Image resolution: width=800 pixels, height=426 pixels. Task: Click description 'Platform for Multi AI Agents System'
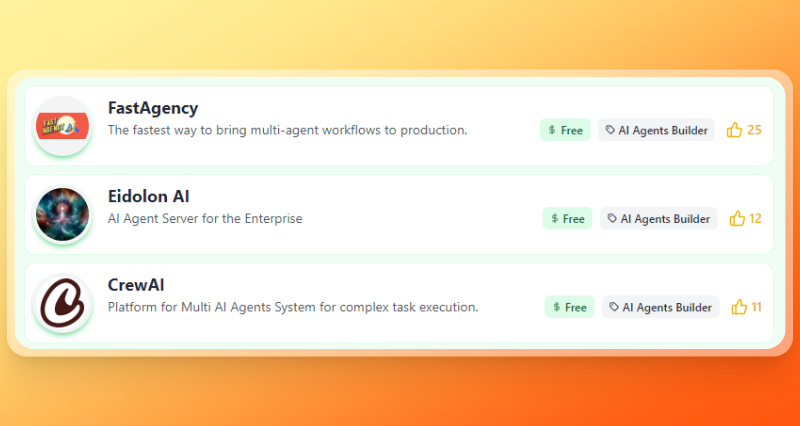click(293, 307)
